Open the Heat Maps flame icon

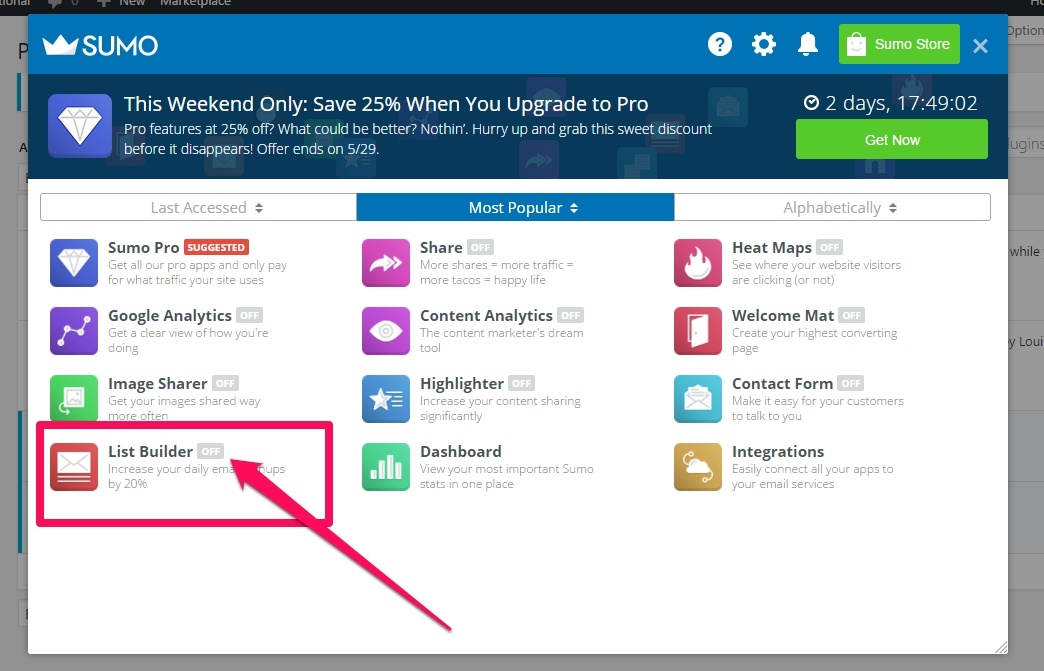click(698, 263)
